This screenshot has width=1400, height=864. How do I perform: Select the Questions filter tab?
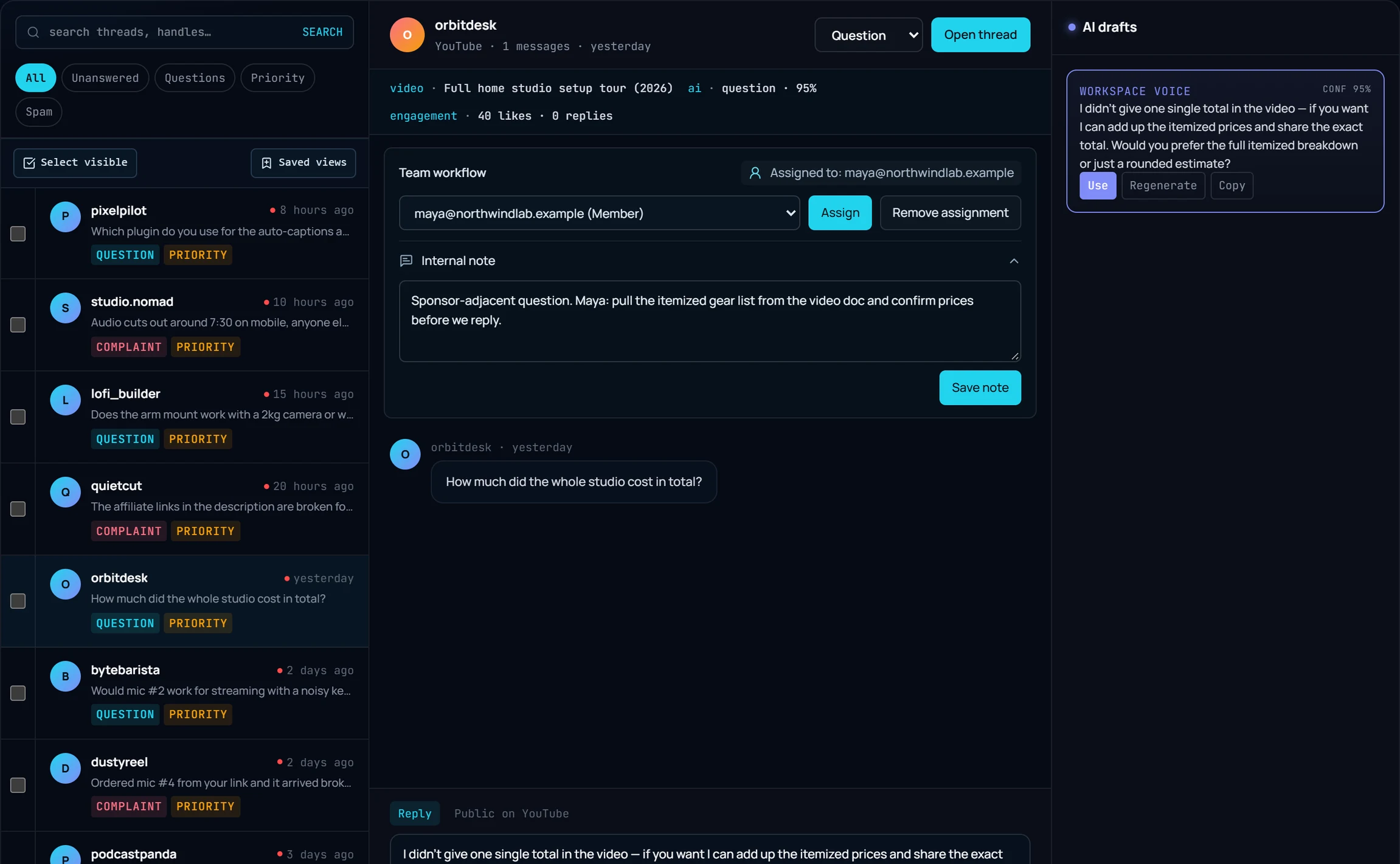coord(195,78)
